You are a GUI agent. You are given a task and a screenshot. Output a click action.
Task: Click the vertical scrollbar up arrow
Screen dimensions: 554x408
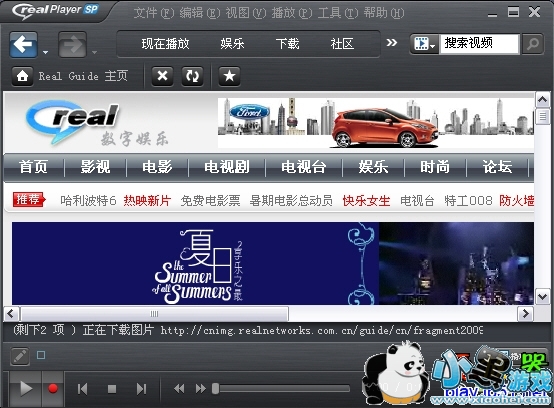pos(543,100)
